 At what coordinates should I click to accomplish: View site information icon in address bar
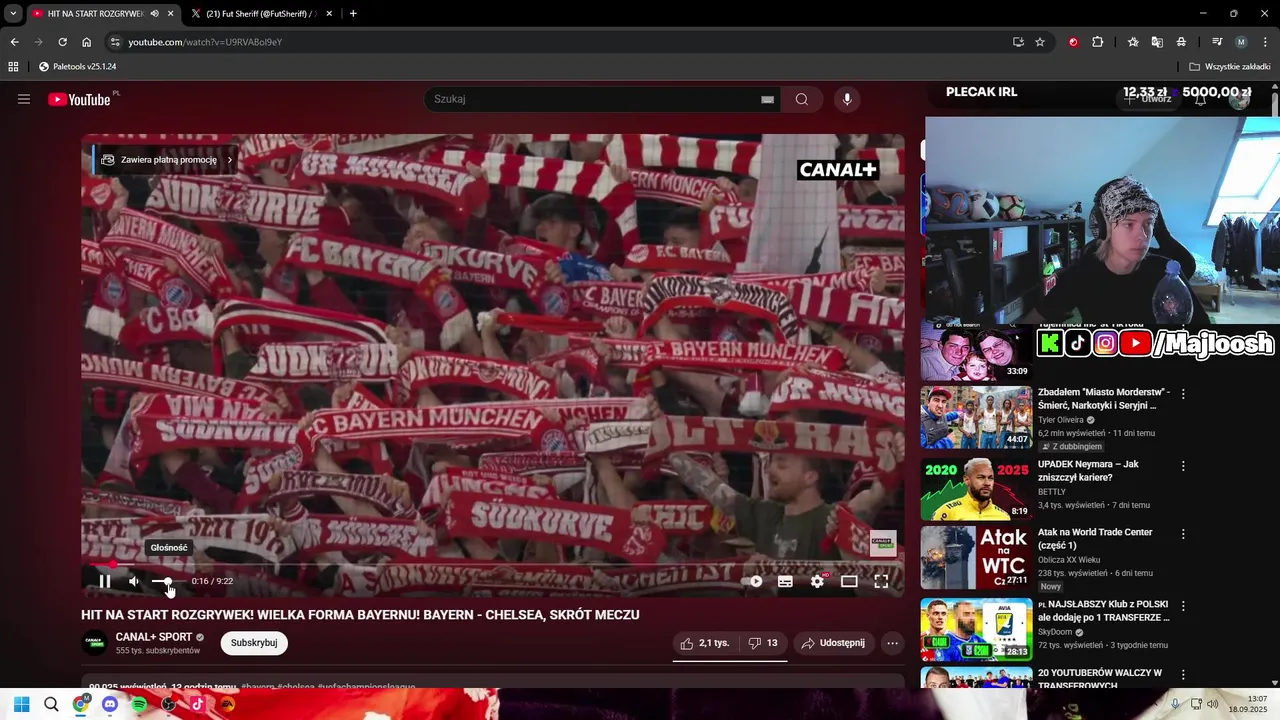[115, 42]
